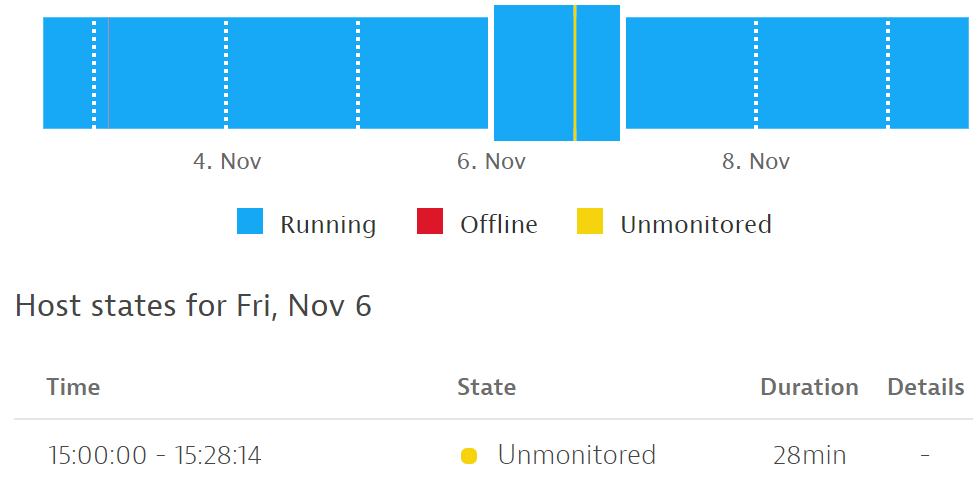Select the 15:00:00 - 15:28:14 time entry

point(155,456)
